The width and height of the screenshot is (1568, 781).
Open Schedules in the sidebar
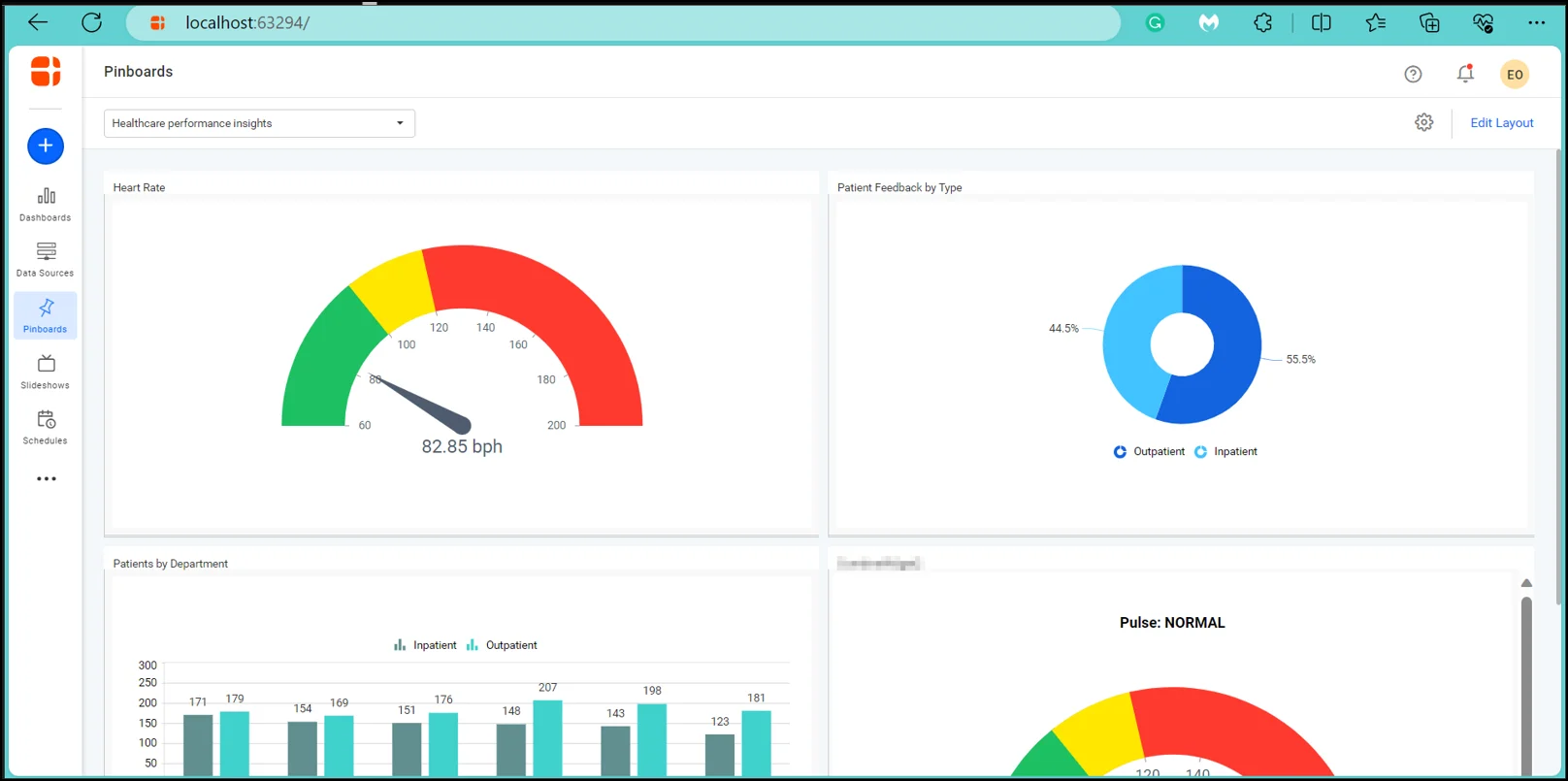pos(46,427)
